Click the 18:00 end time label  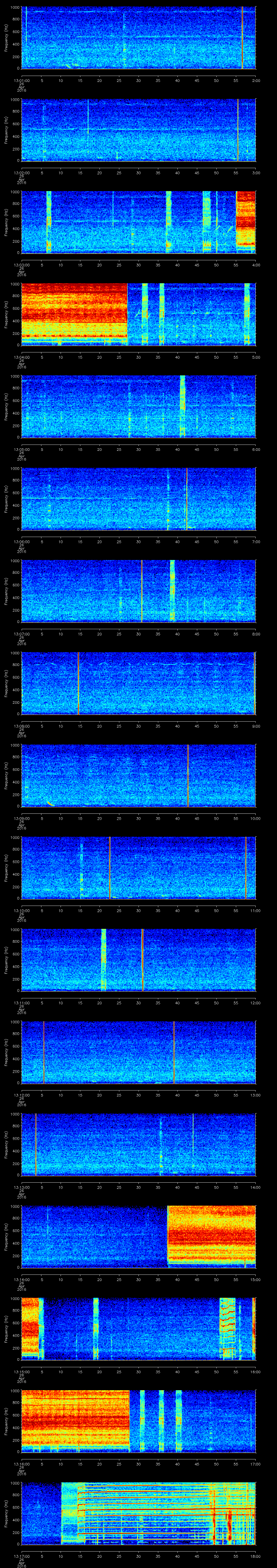coord(255,1556)
